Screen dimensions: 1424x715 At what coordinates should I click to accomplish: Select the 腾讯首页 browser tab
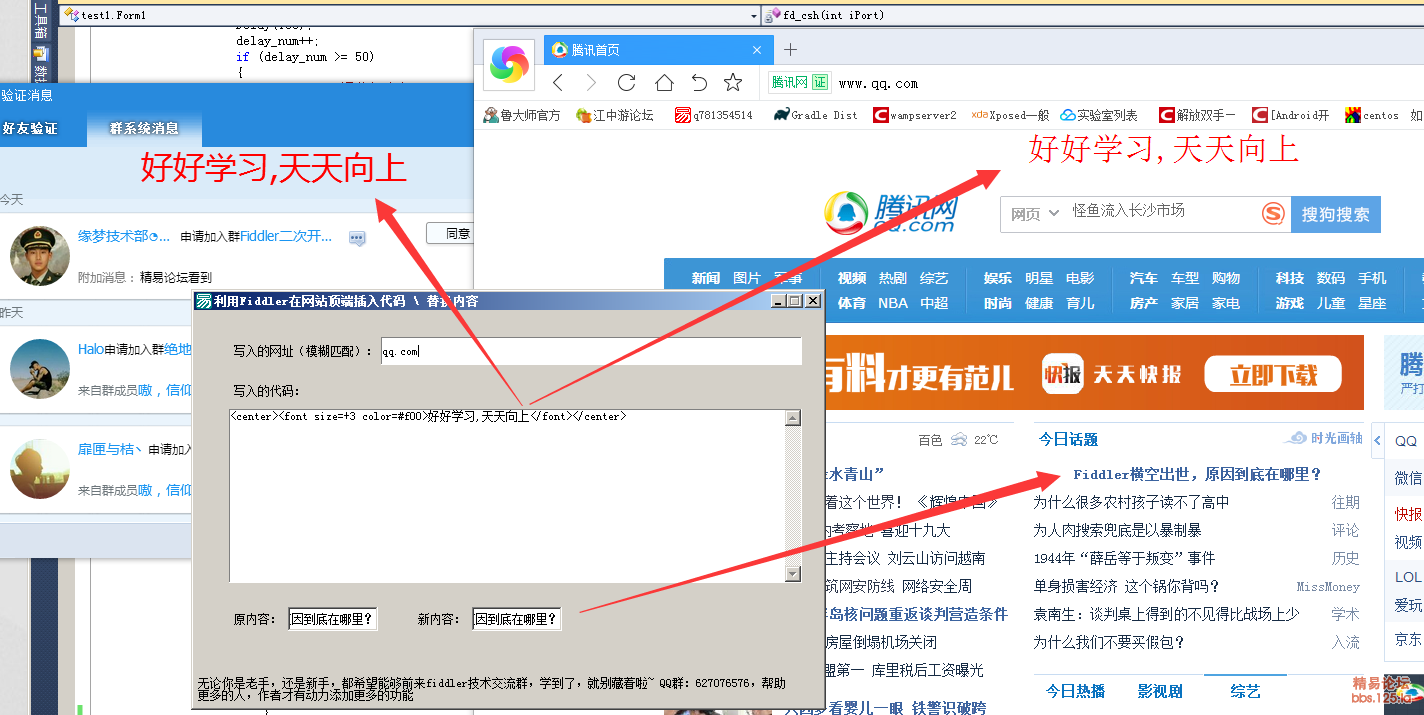659,50
